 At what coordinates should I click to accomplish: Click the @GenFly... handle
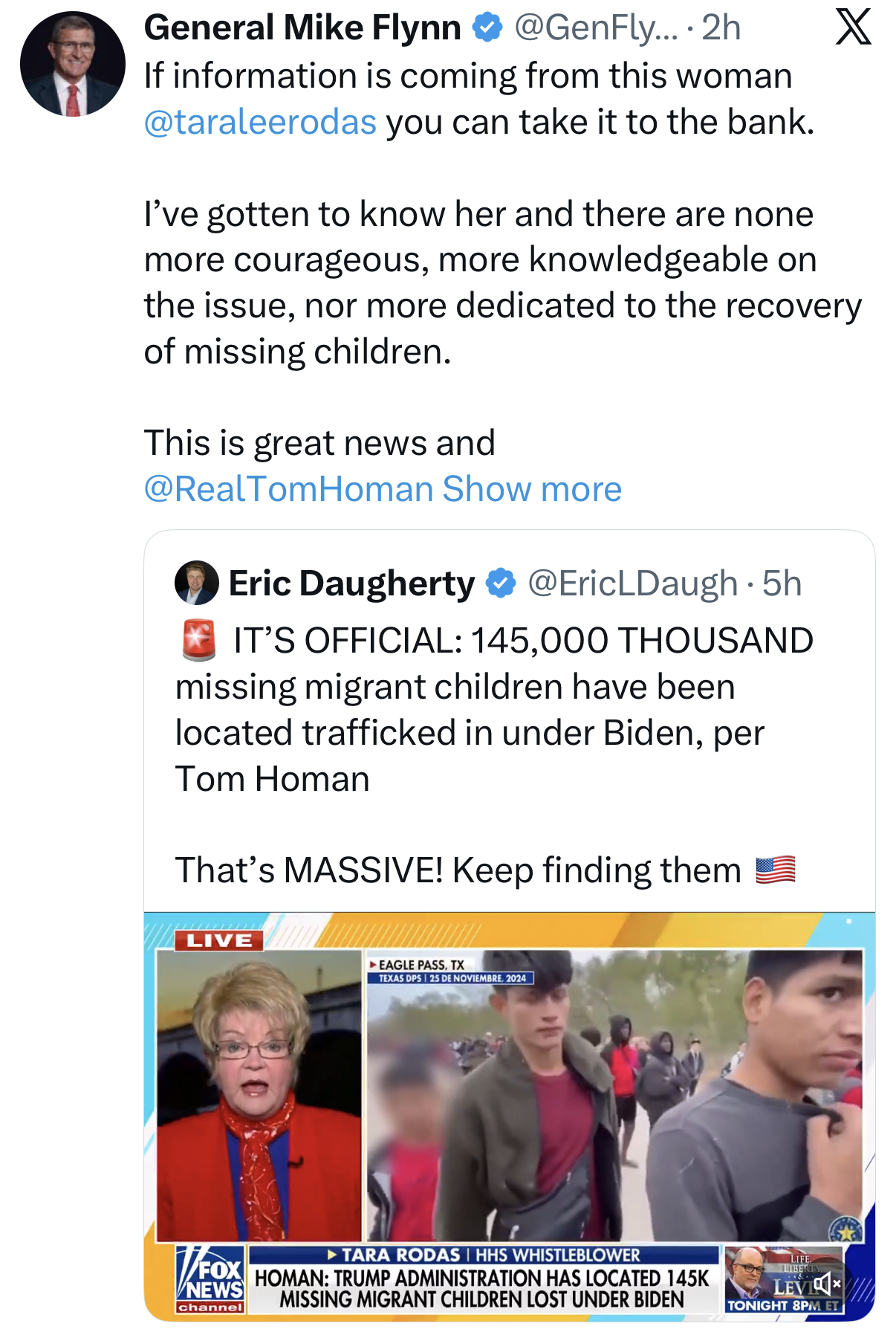pos(596,28)
